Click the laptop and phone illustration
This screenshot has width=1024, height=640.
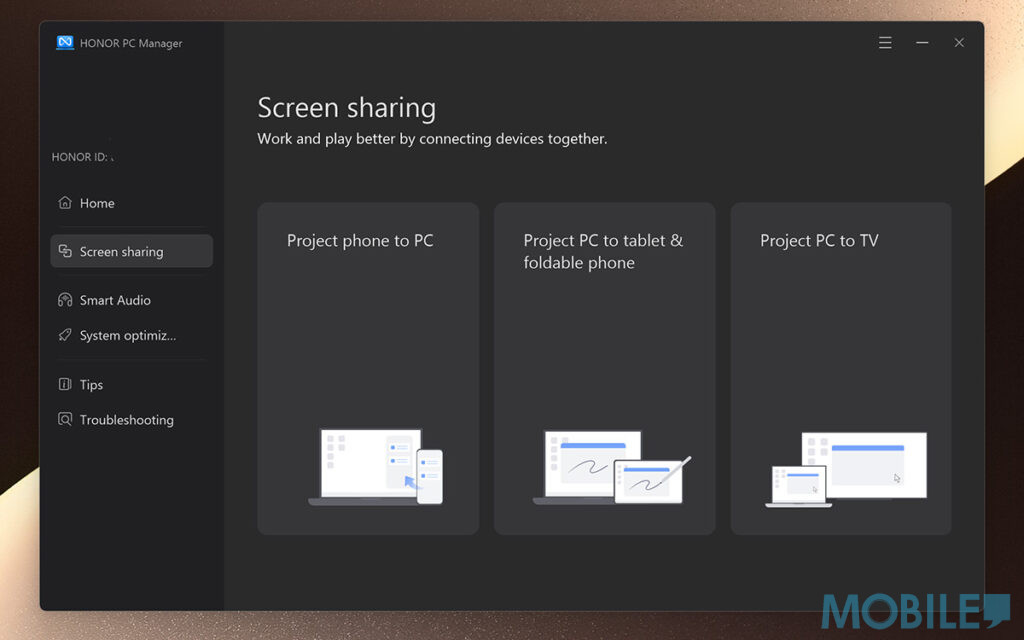pyautogui.click(x=376, y=466)
